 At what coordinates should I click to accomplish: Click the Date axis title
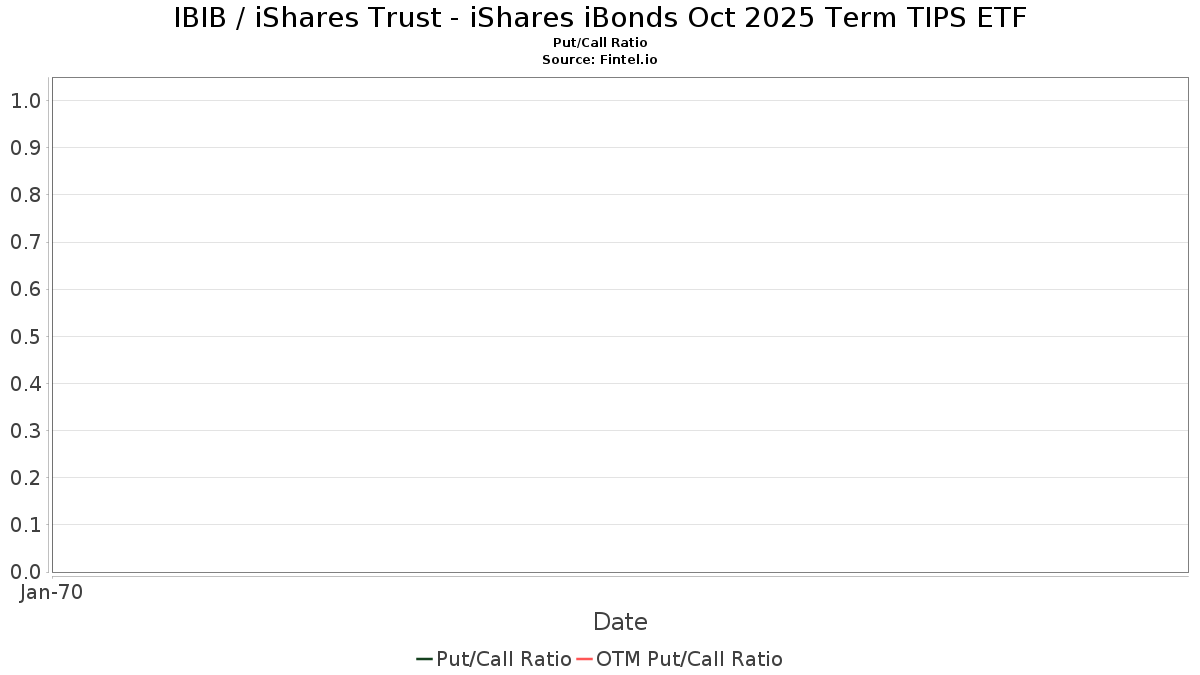coord(620,622)
